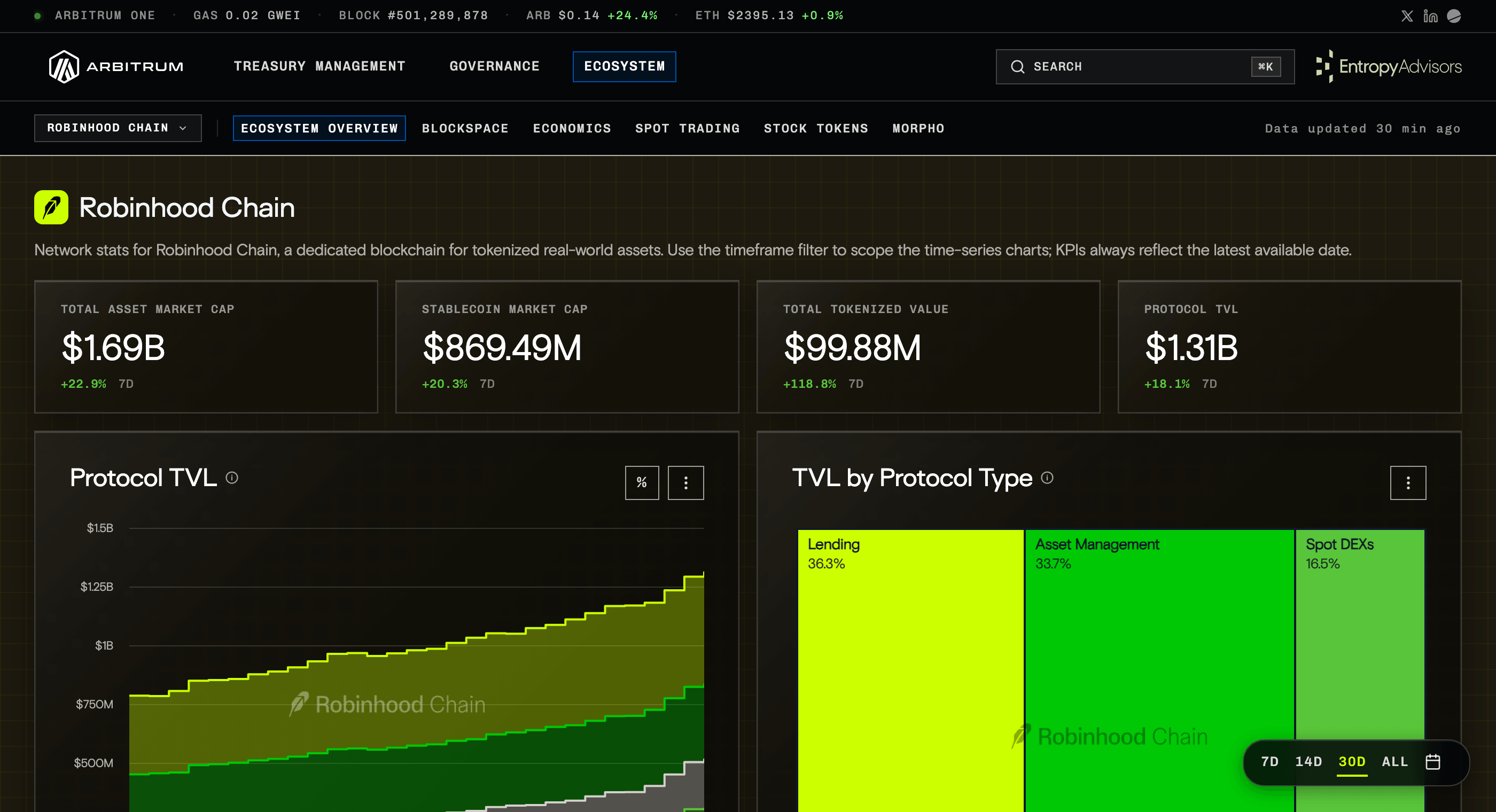
Task: Open the Robinhood Chain dropdown
Action: point(118,128)
